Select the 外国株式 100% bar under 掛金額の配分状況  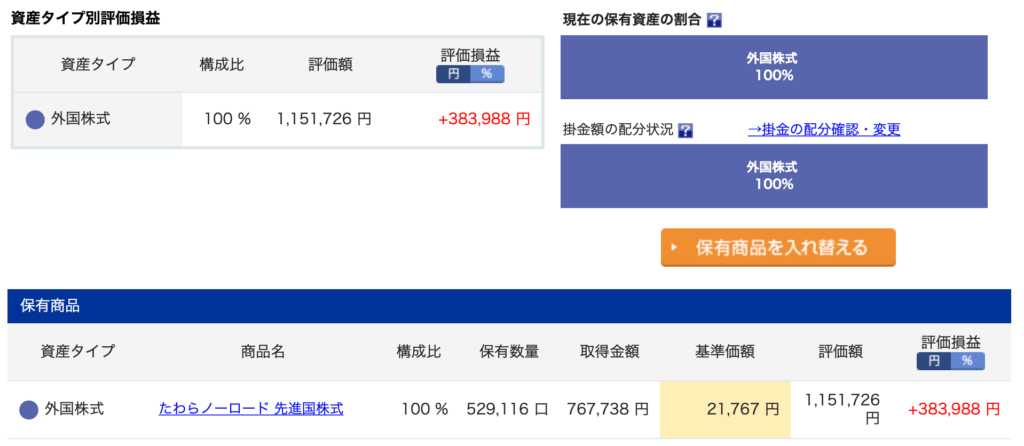pyautogui.click(x=774, y=176)
